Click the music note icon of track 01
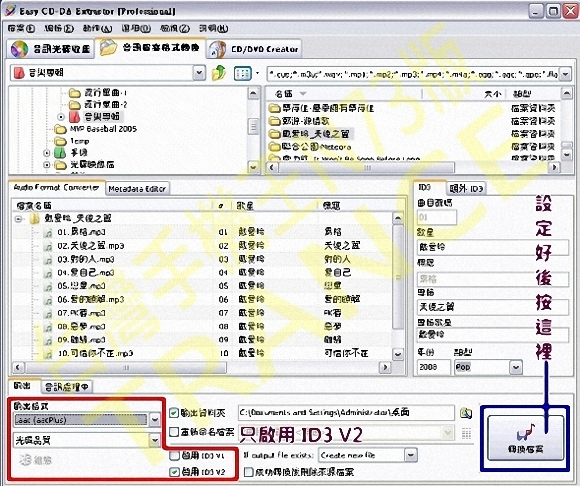The width and height of the screenshot is (580, 486). tap(48, 233)
